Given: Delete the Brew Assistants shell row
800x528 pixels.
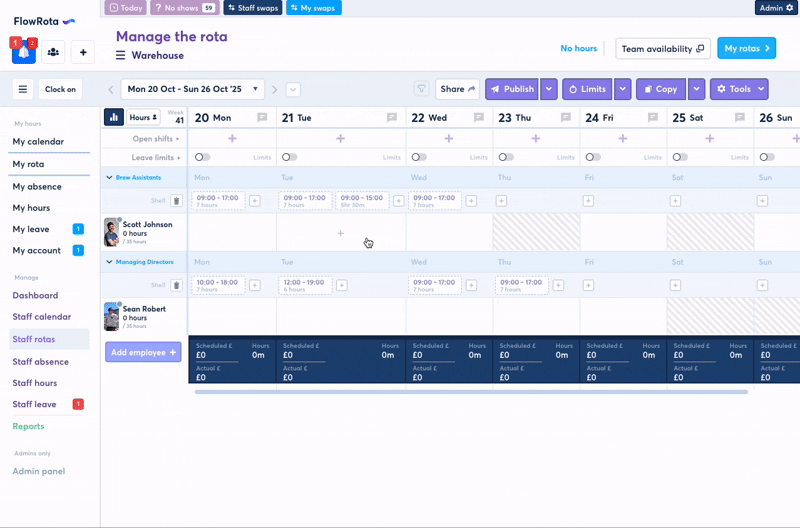Looking at the screenshot, I should tap(176, 201).
